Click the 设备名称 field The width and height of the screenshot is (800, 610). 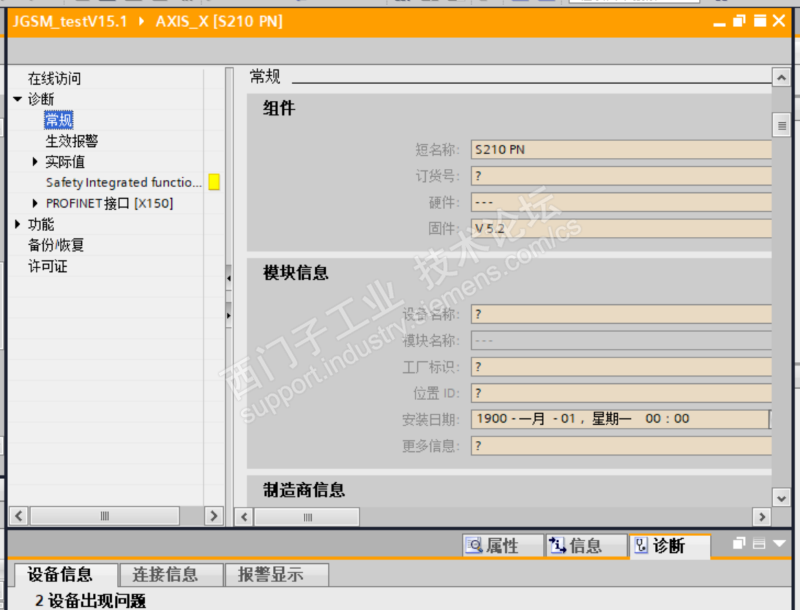(x=621, y=314)
